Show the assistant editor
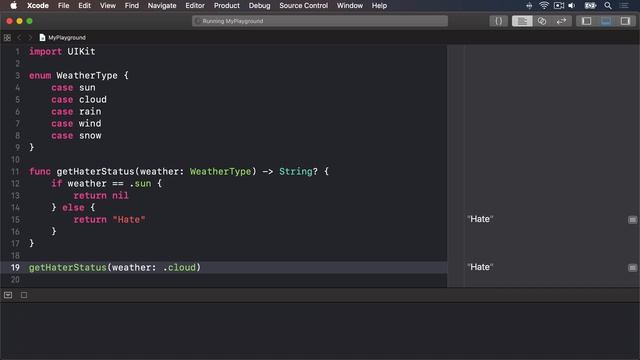 pyautogui.click(x=542, y=21)
